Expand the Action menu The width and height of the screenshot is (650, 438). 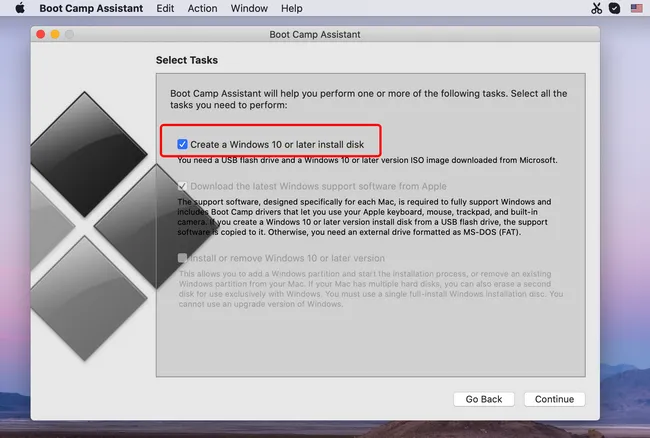point(202,8)
